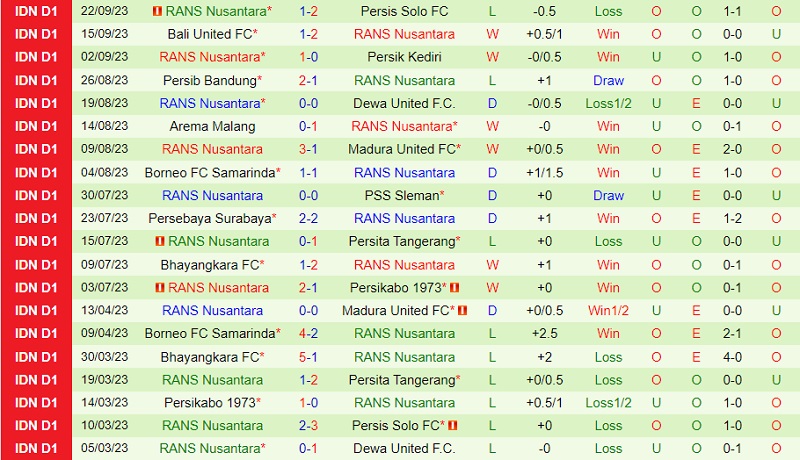Viewport: 800px width, 460px height.
Task: Open the 4-2 score match details
Action: pyautogui.click(x=309, y=333)
